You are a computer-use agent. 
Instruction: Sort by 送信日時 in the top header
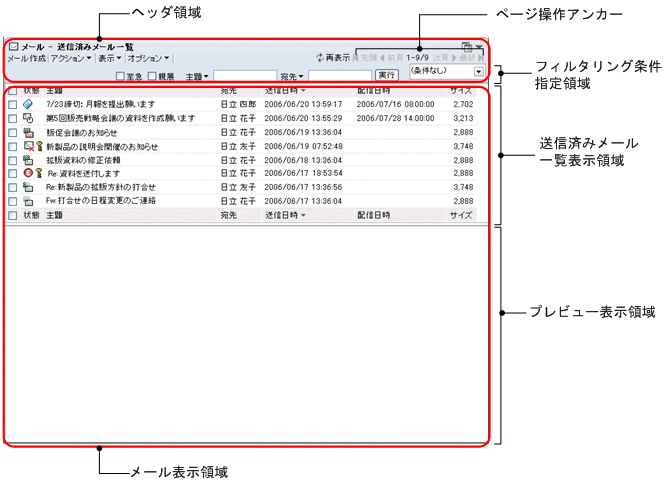(x=285, y=91)
